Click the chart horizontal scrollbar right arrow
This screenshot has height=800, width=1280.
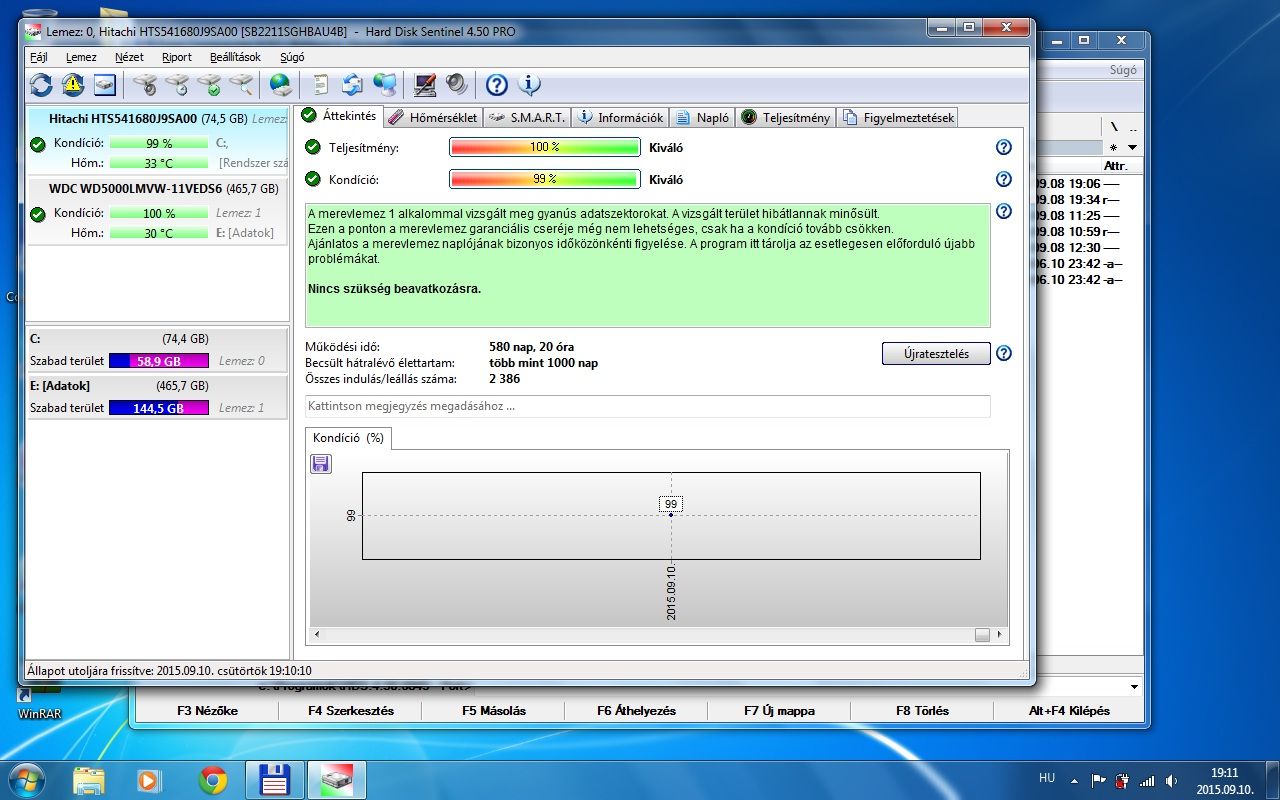pos(1002,635)
